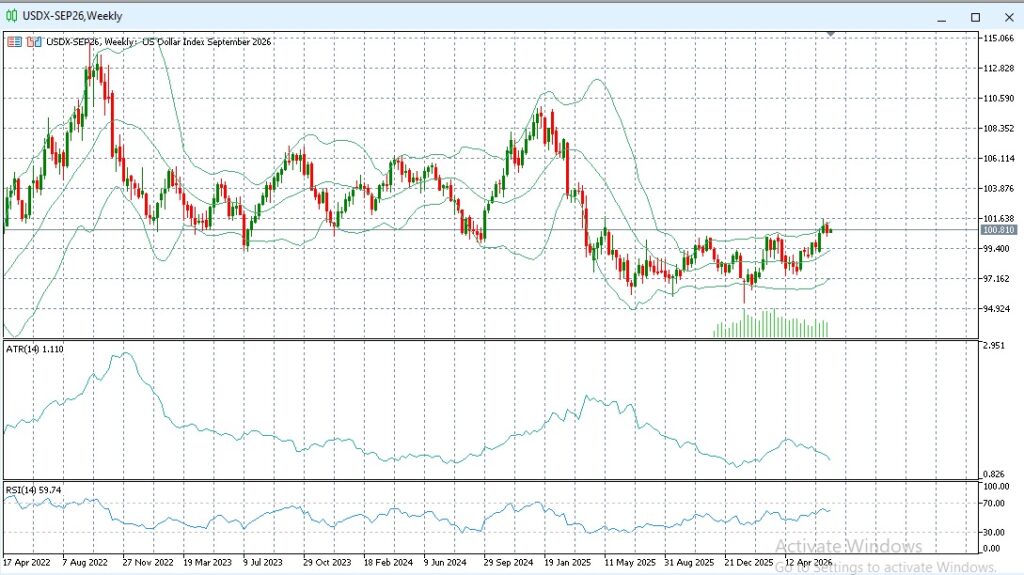Minimize the USDX-SEP26 chart window

(941, 18)
